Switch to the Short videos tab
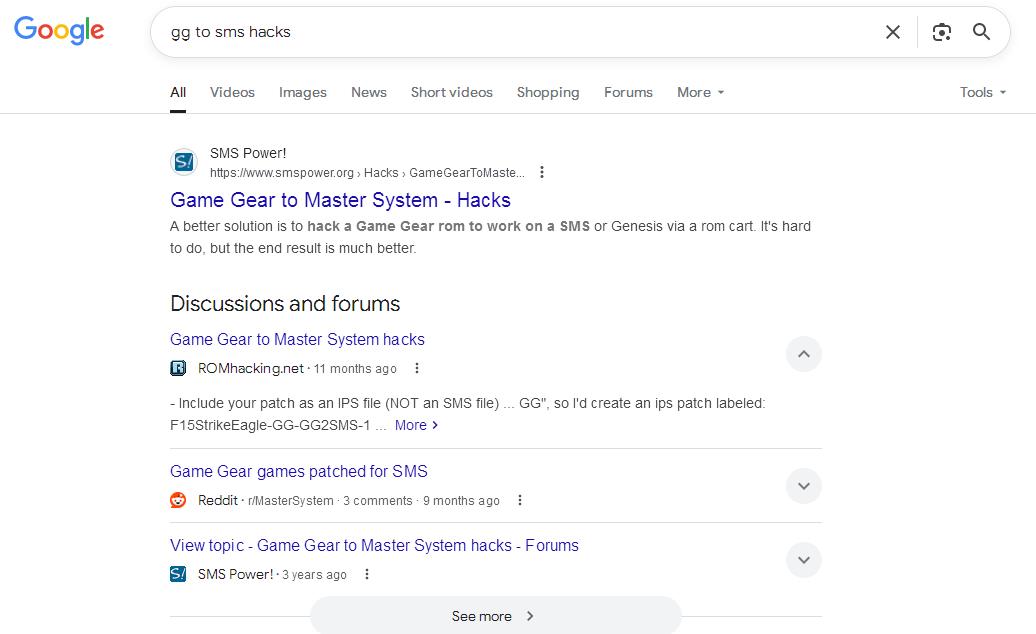Screen dimensions: 1036x634 coord(451,92)
